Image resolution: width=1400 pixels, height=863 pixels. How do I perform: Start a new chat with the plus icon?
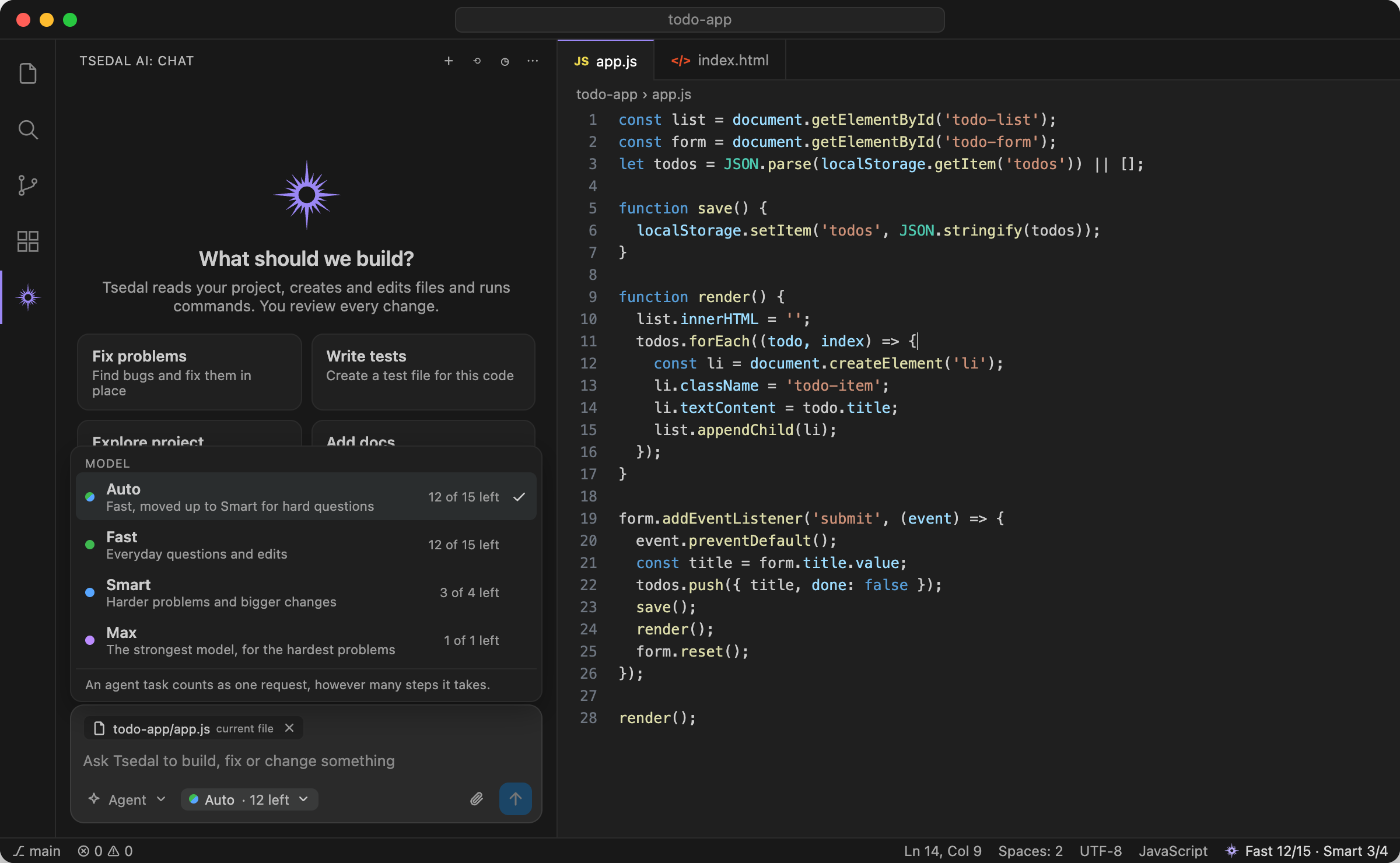tap(449, 61)
